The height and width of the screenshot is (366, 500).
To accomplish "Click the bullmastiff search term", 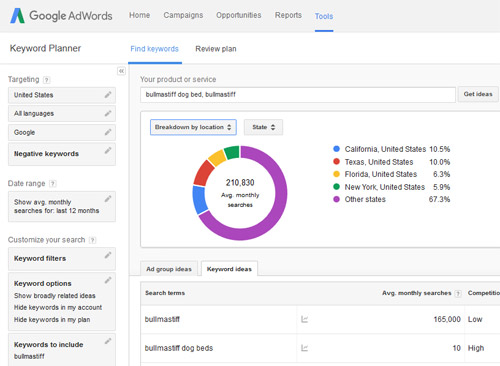I will pyautogui.click(x=162, y=319).
